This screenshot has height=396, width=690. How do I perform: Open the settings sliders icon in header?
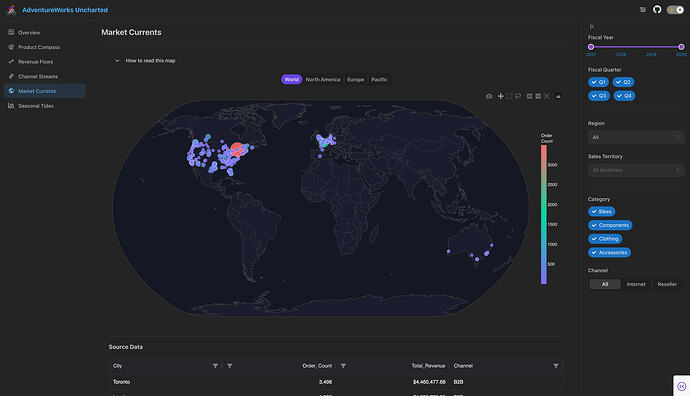click(643, 9)
